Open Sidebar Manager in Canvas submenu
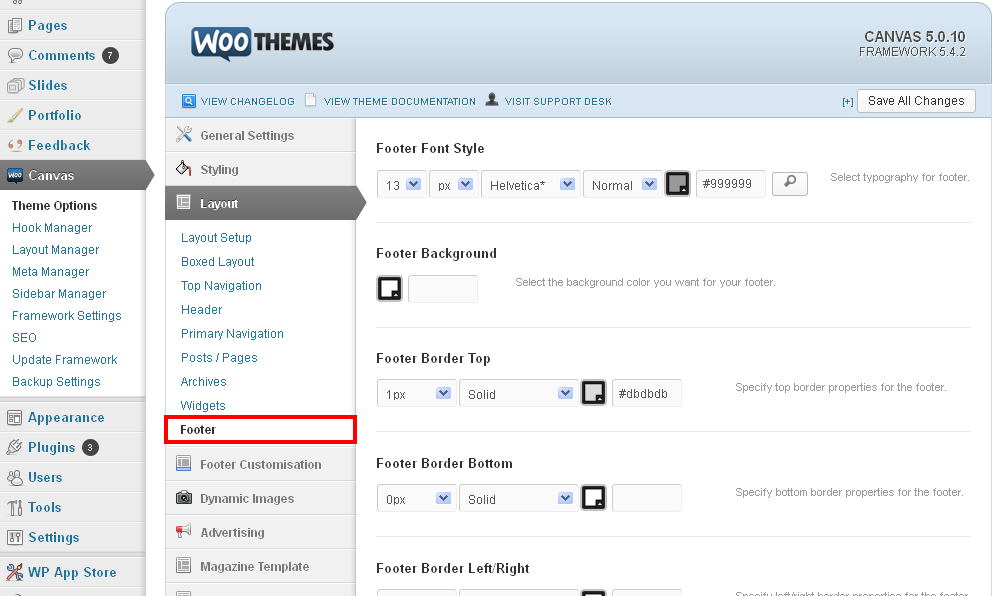This screenshot has height=596, width=998. point(59,294)
